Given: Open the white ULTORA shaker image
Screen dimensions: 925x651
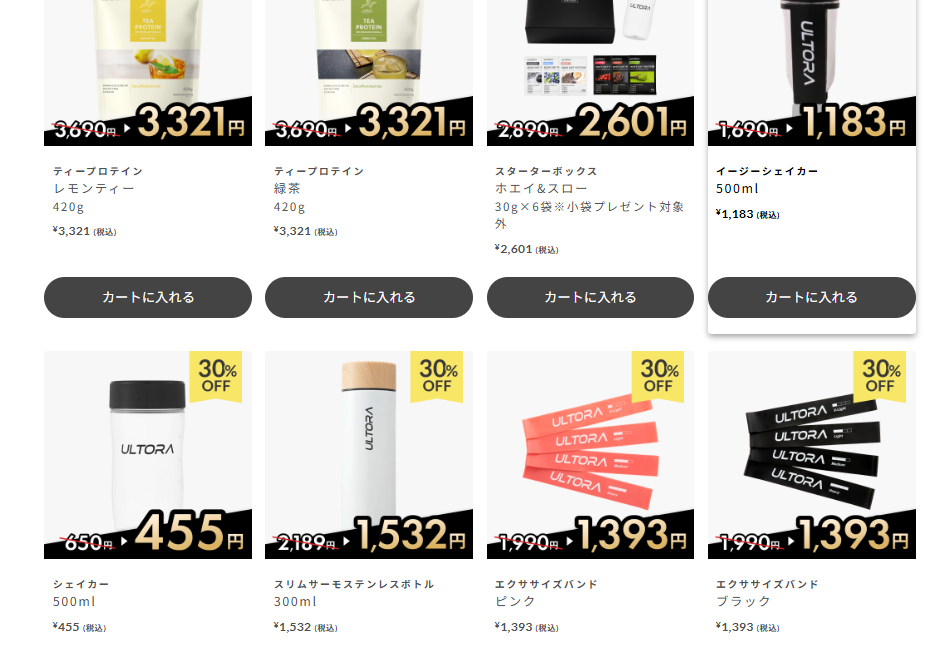Looking at the screenshot, I should point(147,455).
